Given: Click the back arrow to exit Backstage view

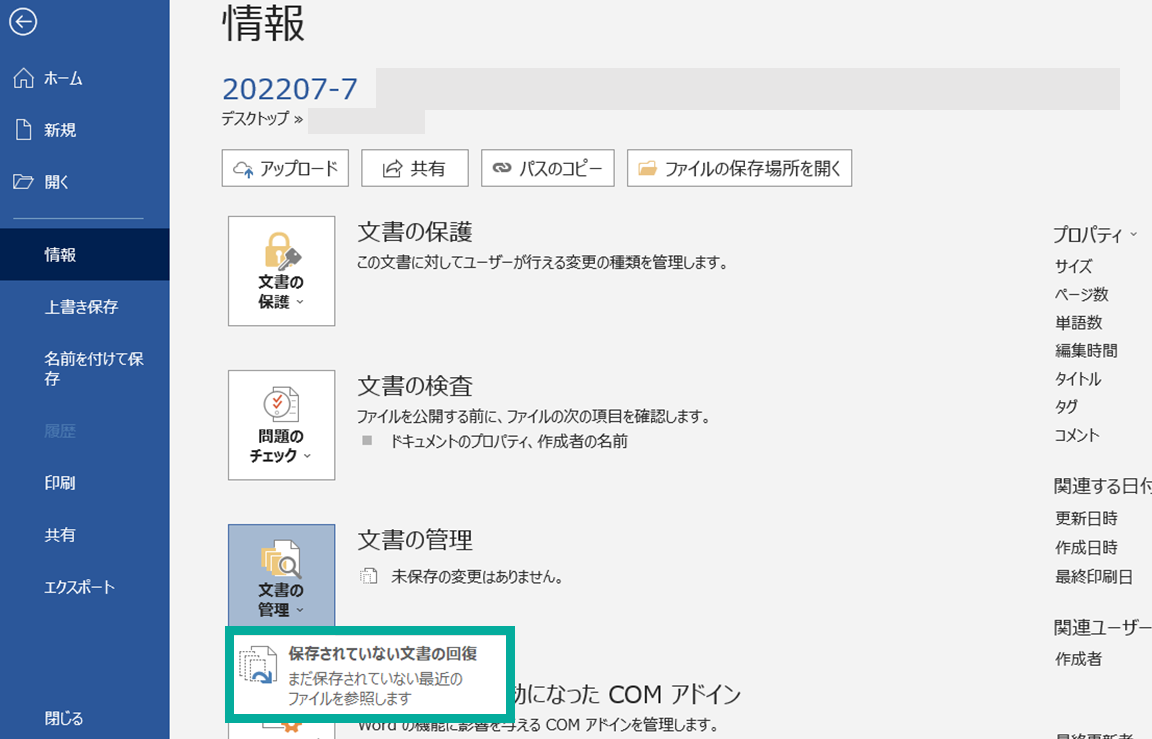Looking at the screenshot, I should [x=21, y=22].
